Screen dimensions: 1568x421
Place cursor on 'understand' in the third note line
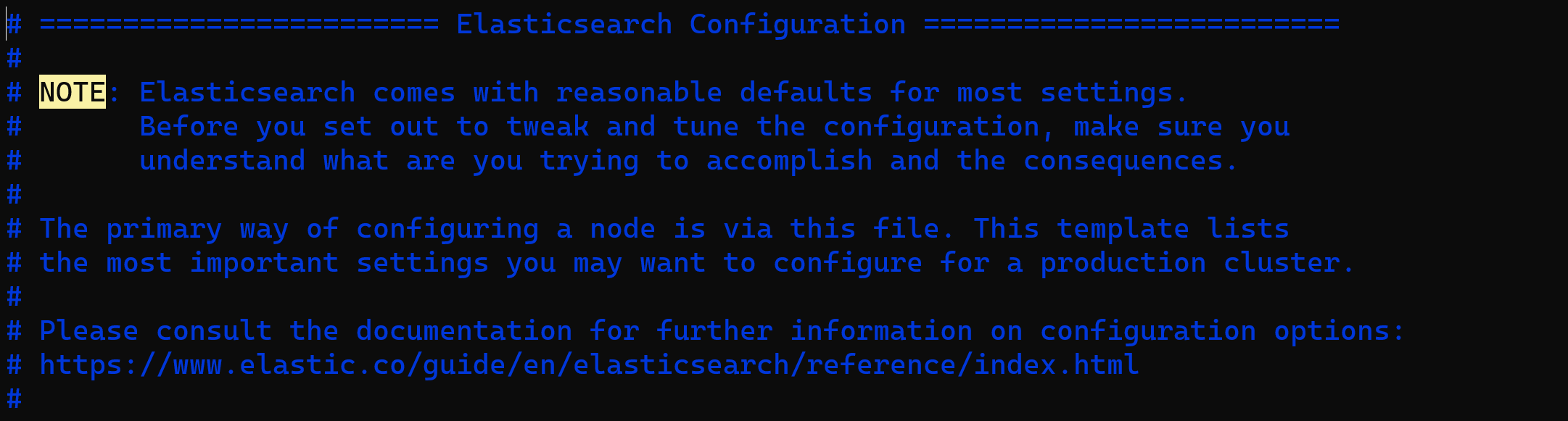click(222, 160)
